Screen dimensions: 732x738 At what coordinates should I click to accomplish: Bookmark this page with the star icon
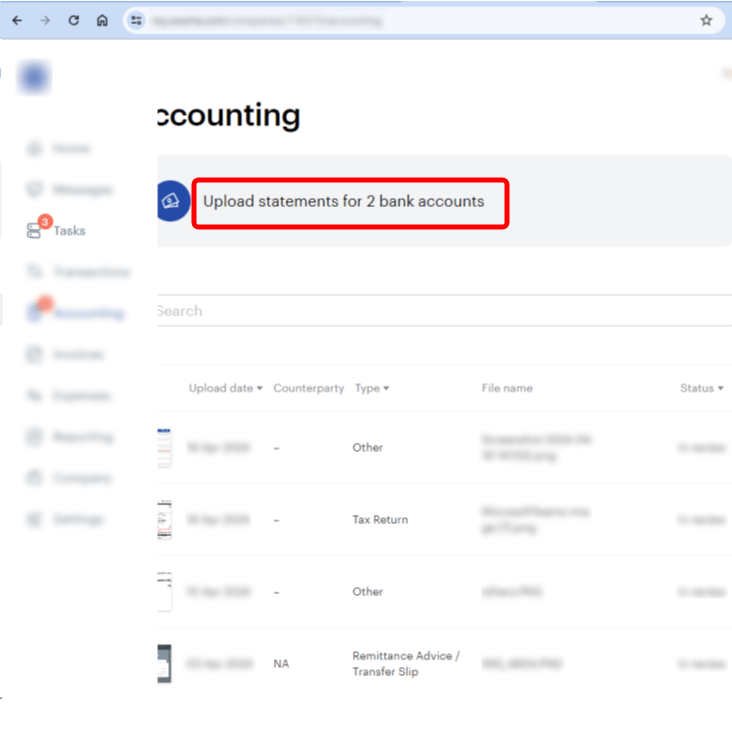[706, 21]
